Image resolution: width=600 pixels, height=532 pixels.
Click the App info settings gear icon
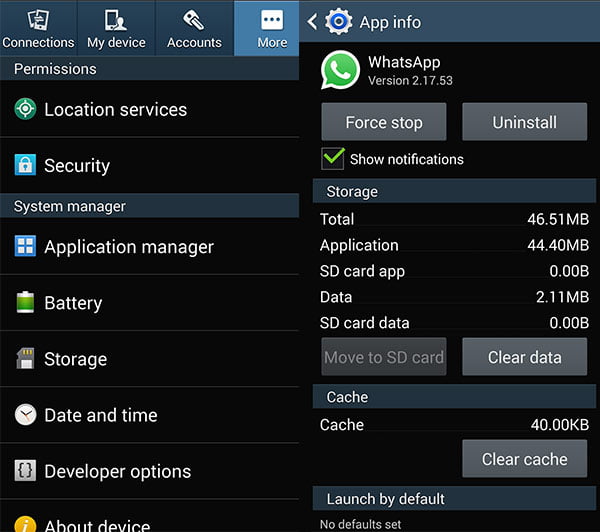coord(339,22)
